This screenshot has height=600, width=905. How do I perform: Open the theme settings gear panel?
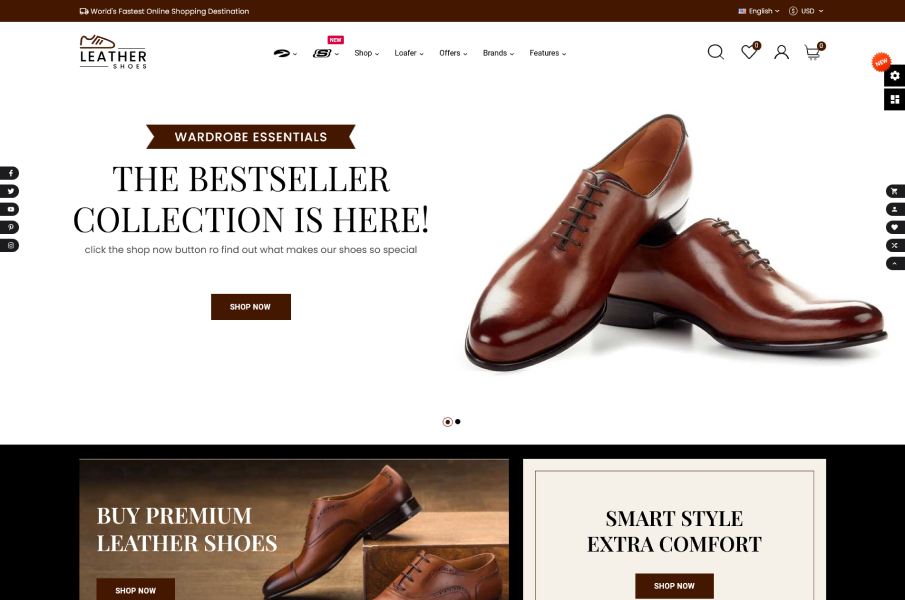[x=895, y=76]
